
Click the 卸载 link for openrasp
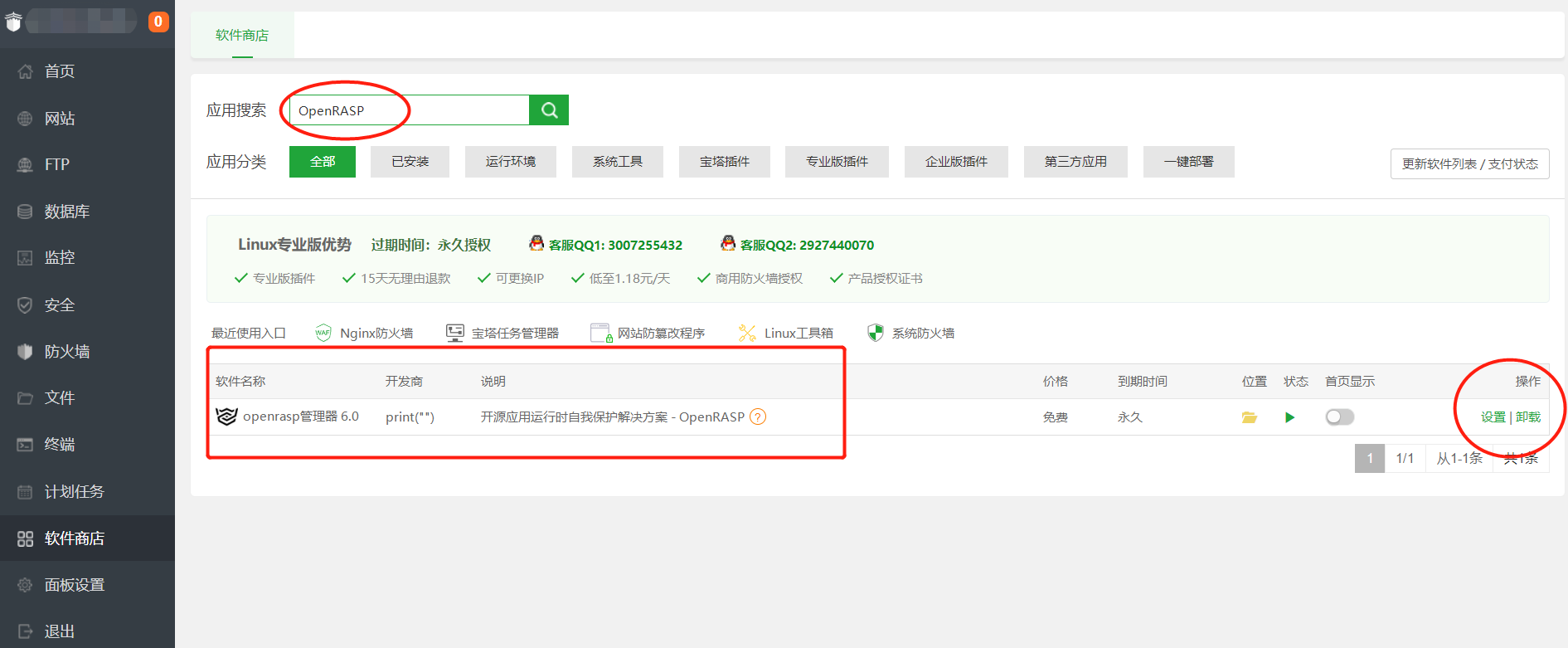click(x=1528, y=417)
